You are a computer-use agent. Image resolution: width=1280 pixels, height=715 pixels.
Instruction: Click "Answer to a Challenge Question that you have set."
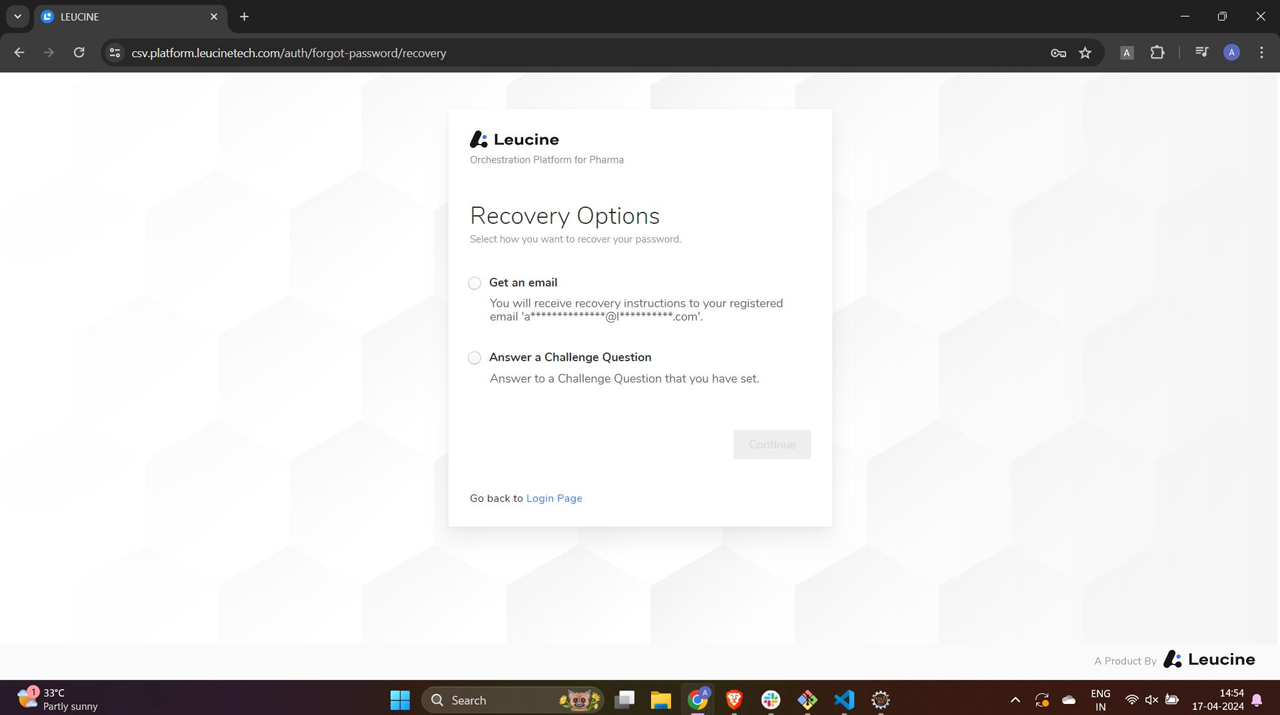pyautogui.click(x=624, y=379)
